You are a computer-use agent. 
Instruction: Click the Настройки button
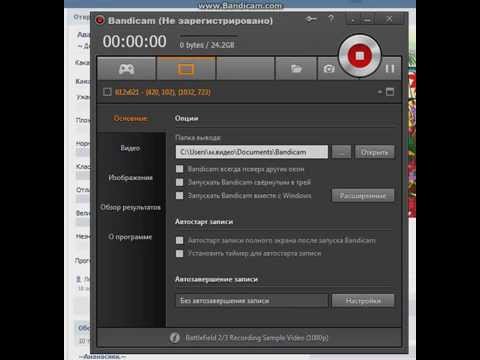tap(363, 301)
